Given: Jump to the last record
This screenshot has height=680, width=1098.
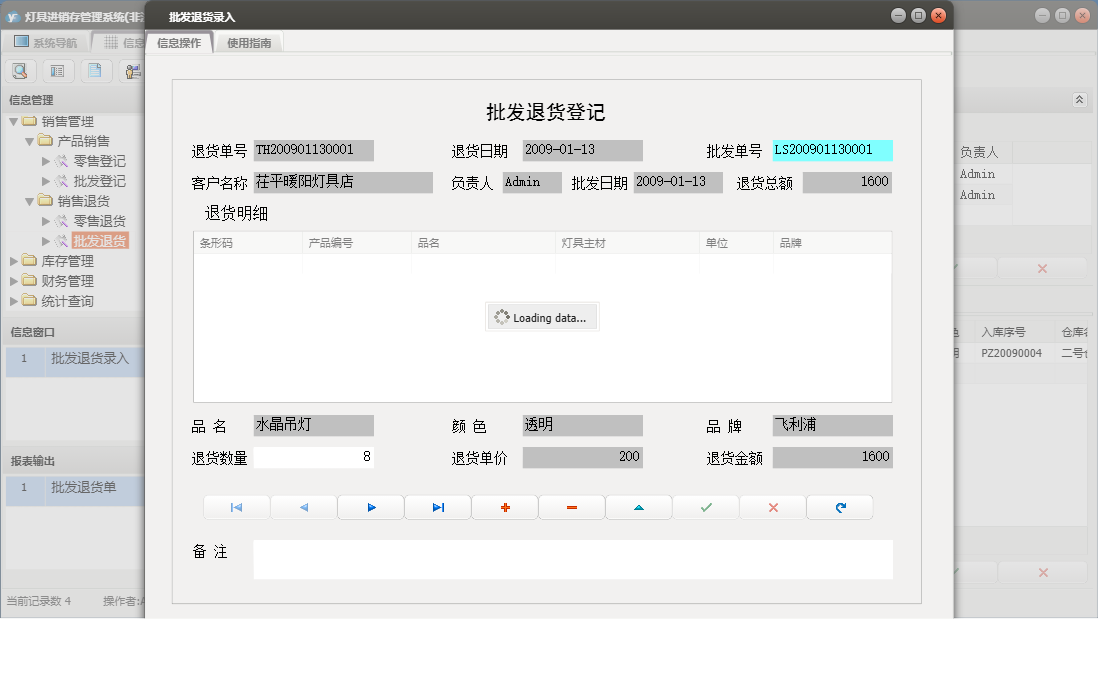Looking at the screenshot, I should (437, 507).
